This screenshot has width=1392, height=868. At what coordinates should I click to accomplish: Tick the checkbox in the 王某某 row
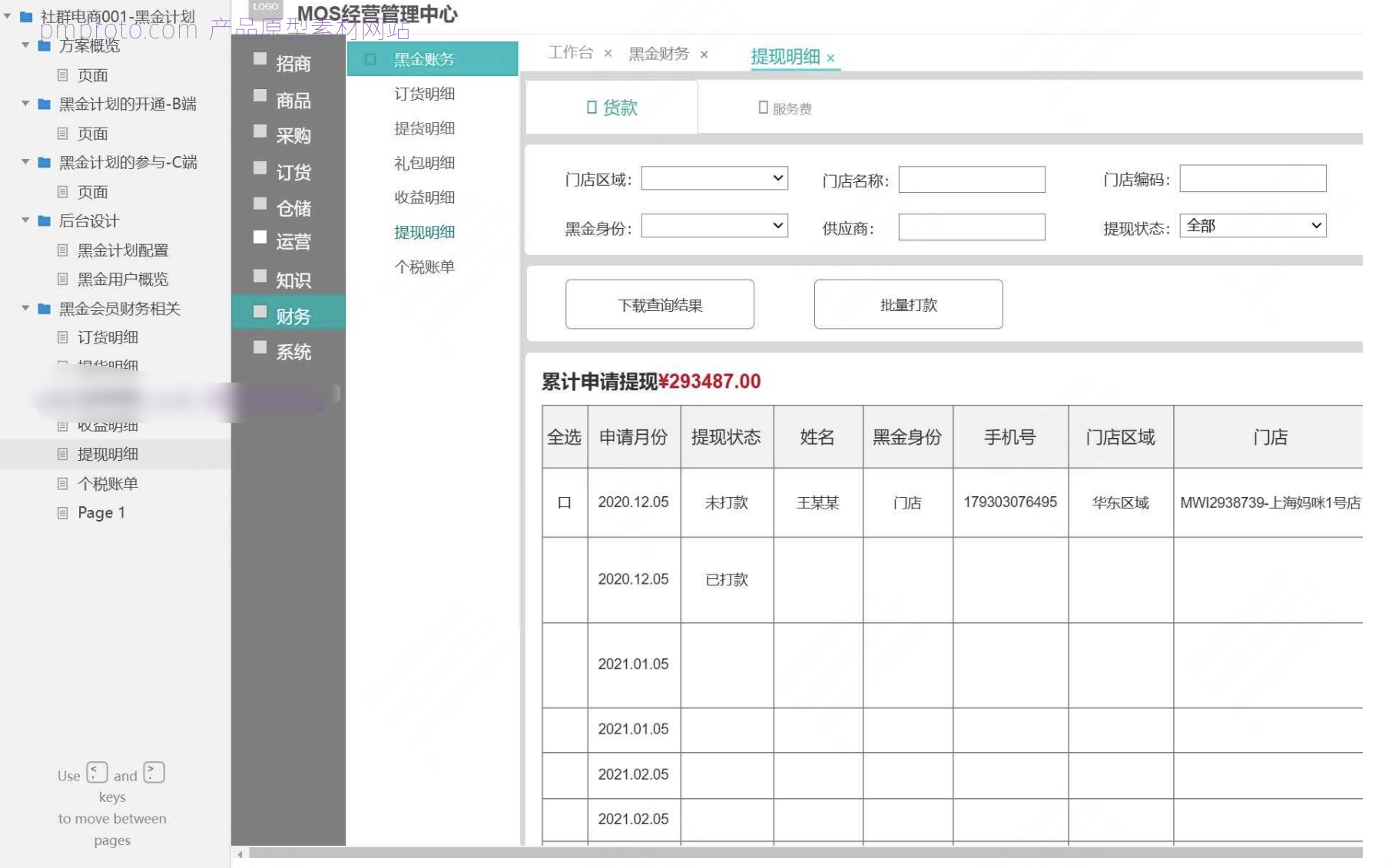pyautogui.click(x=564, y=502)
